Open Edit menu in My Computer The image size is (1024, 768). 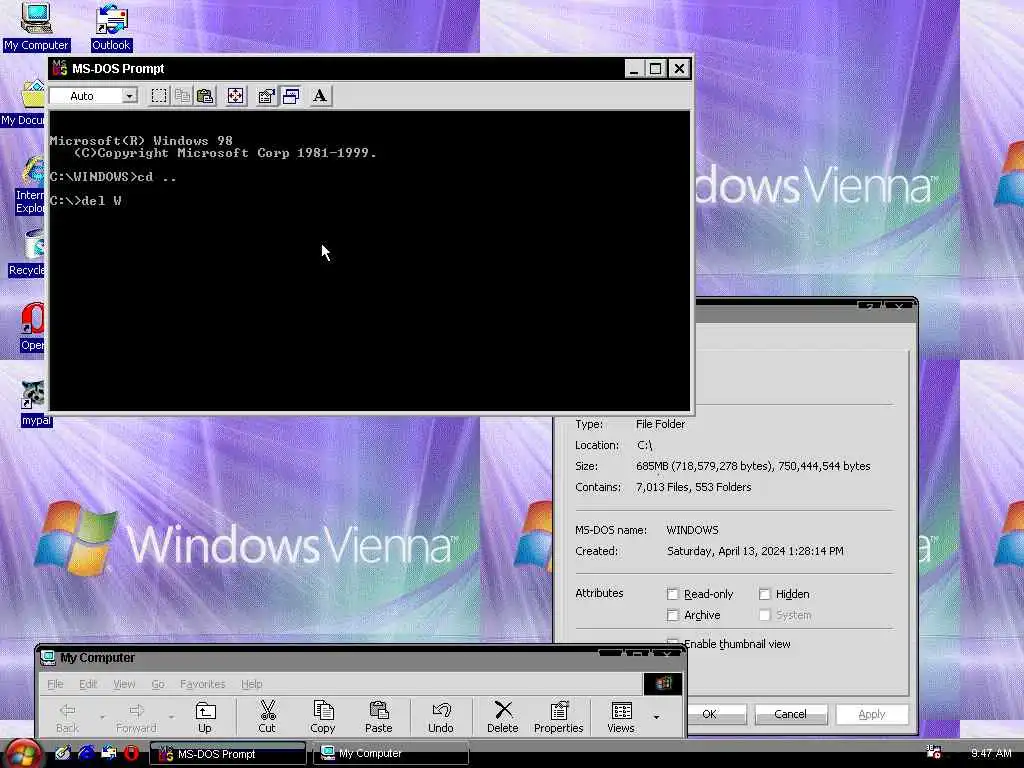(88, 684)
